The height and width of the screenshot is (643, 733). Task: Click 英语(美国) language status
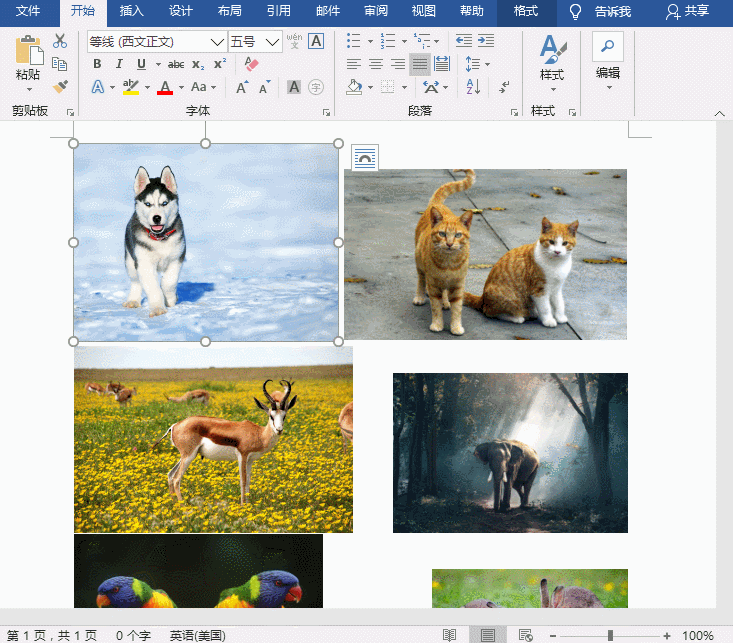pyautogui.click(x=197, y=636)
